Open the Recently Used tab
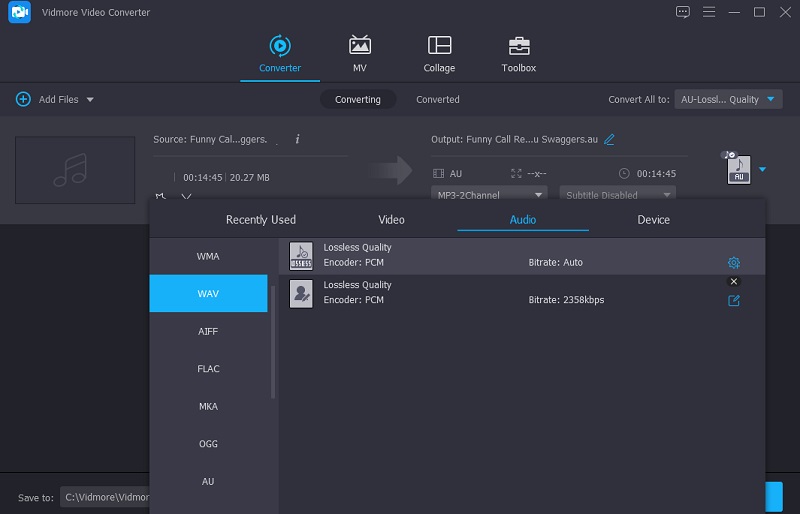 click(x=261, y=220)
